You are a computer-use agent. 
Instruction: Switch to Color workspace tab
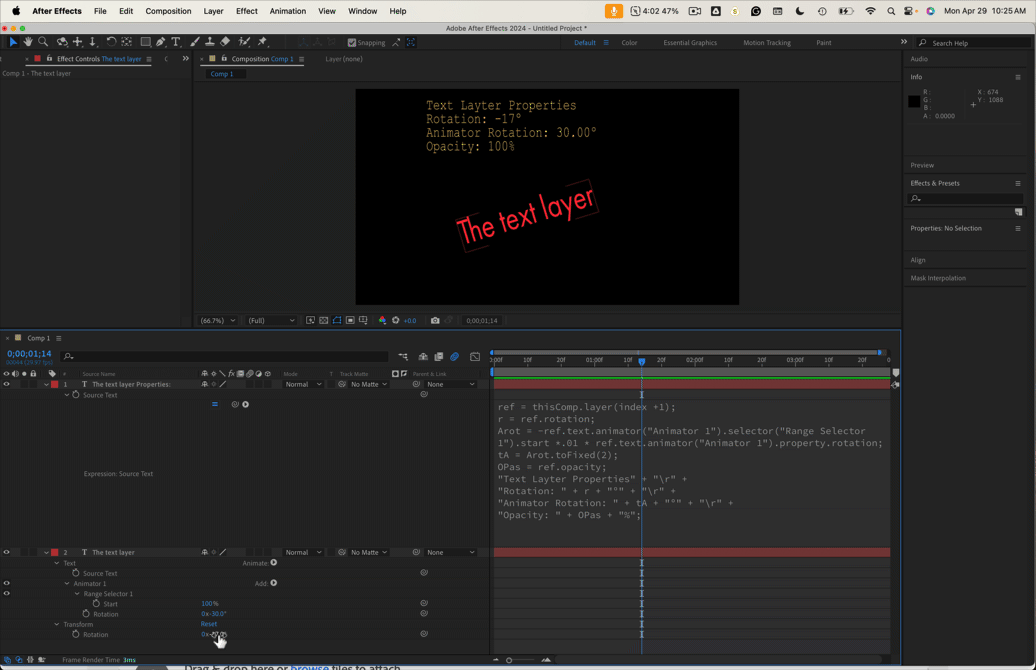[629, 42]
